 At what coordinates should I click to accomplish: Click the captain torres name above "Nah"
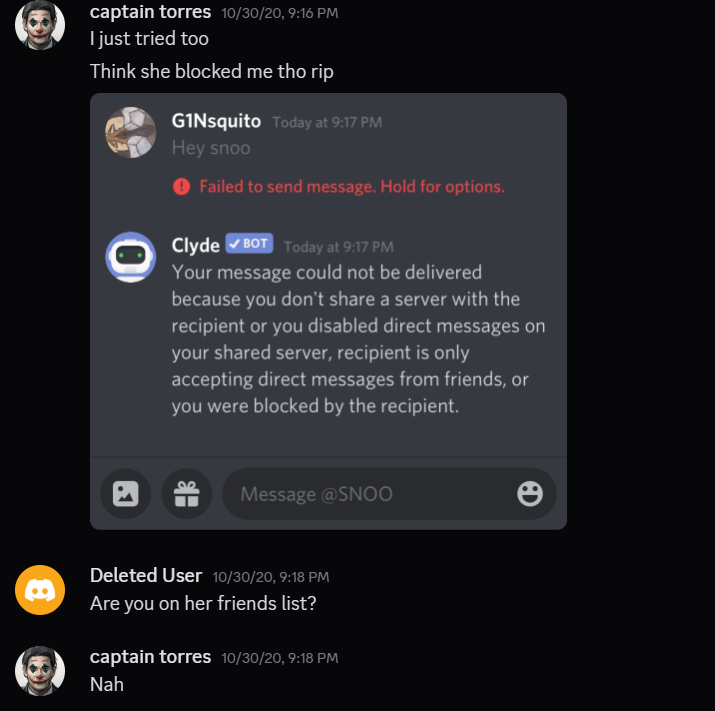[x=150, y=656]
